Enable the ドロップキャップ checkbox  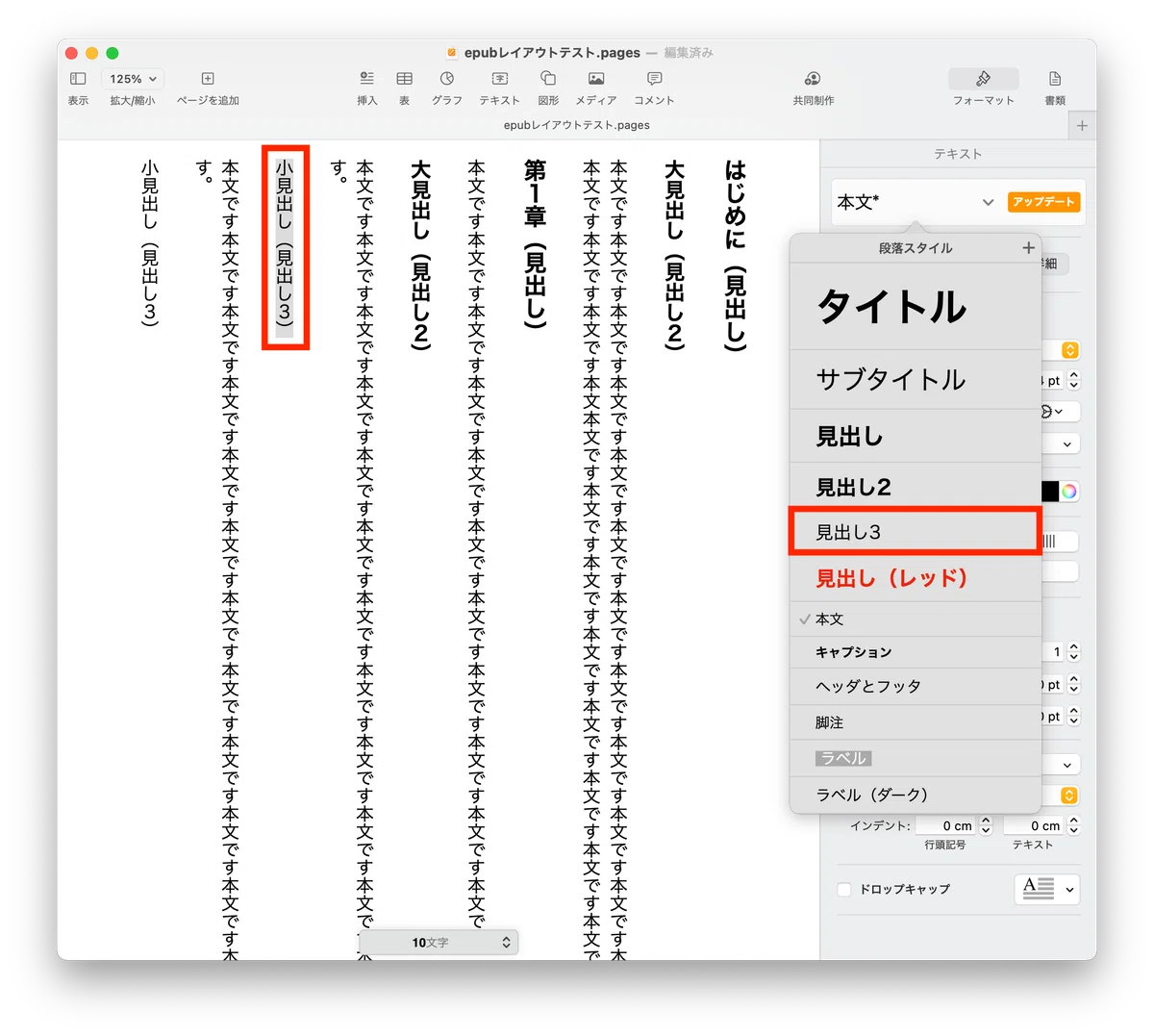(x=844, y=890)
